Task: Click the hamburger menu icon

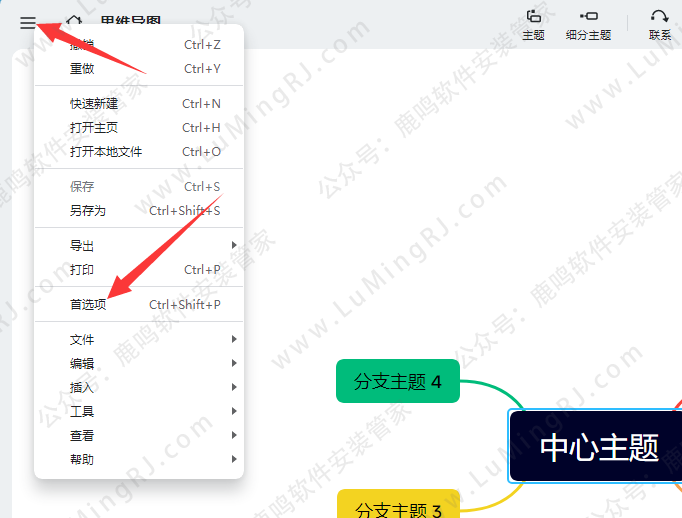Action: 27,23
